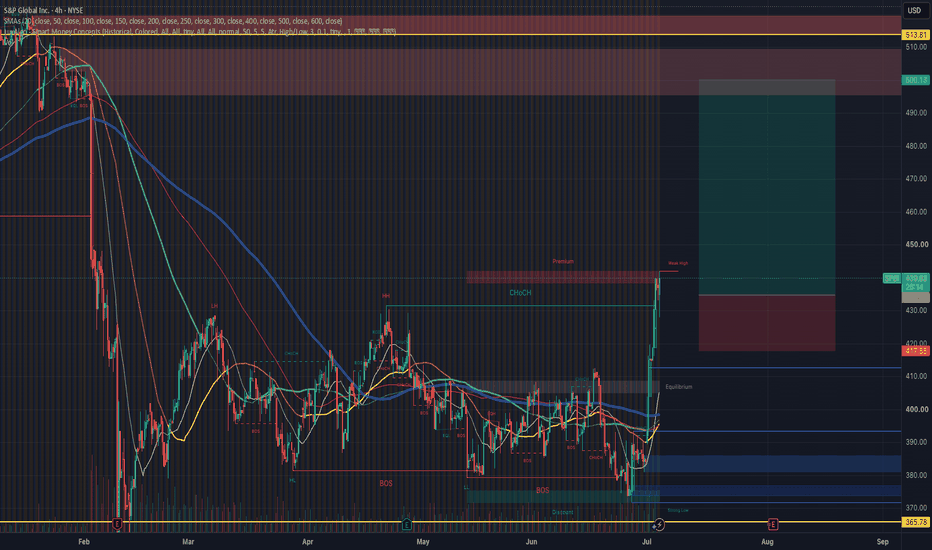Click the lightning bolt event icon near Jul
The width and height of the screenshot is (932, 550).
(659, 524)
